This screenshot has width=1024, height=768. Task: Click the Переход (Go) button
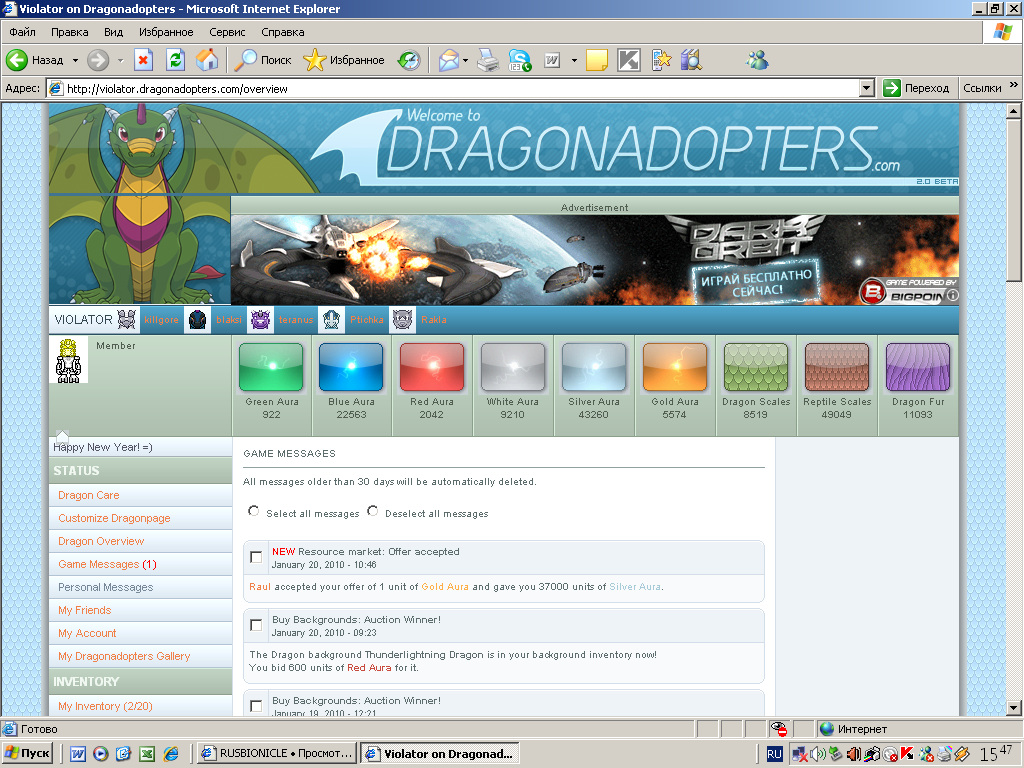tap(916, 88)
